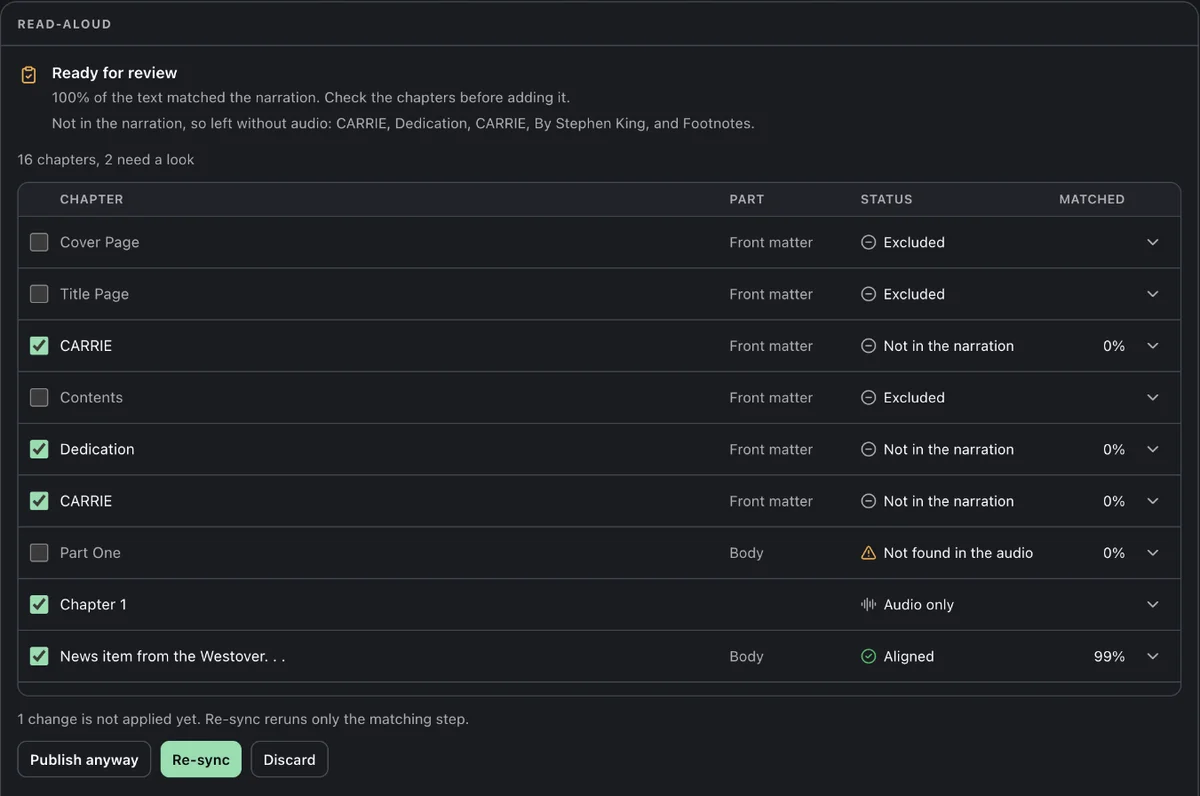The height and width of the screenshot is (796, 1200).
Task: Untick the Chapter 1 checkbox
Action: pos(39,604)
